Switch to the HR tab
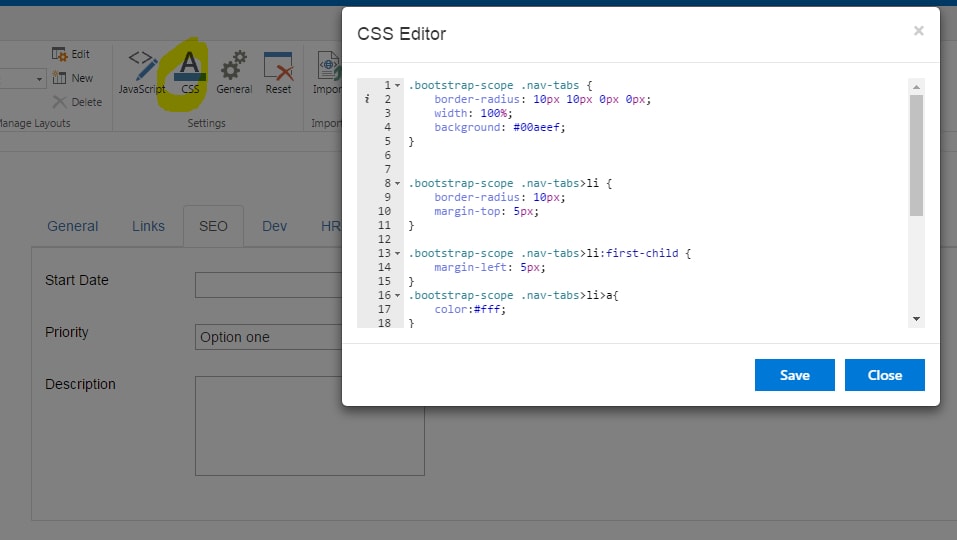 (x=330, y=226)
